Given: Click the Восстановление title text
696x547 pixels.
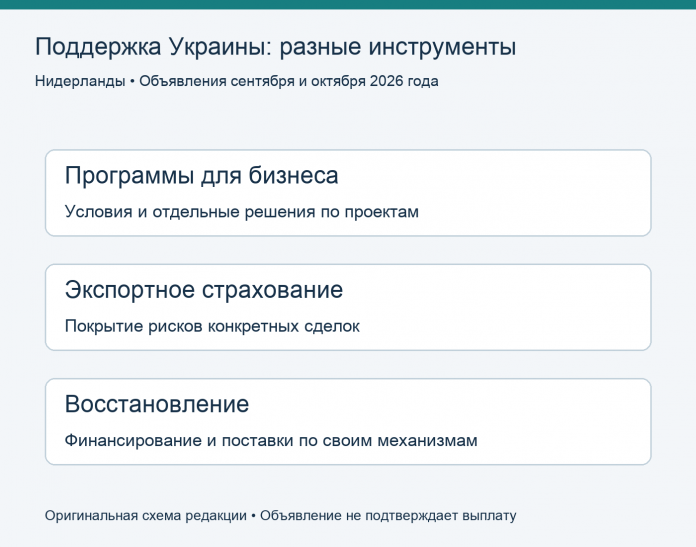Looking at the screenshot, I should click(157, 404).
